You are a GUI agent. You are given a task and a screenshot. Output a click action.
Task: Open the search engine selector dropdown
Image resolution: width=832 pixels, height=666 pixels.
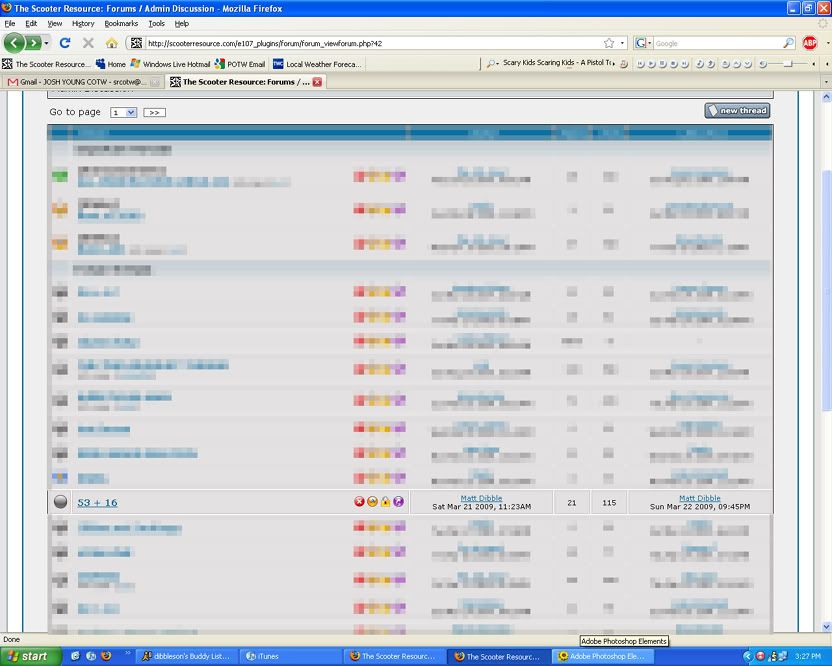pyautogui.click(x=644, y=43)
